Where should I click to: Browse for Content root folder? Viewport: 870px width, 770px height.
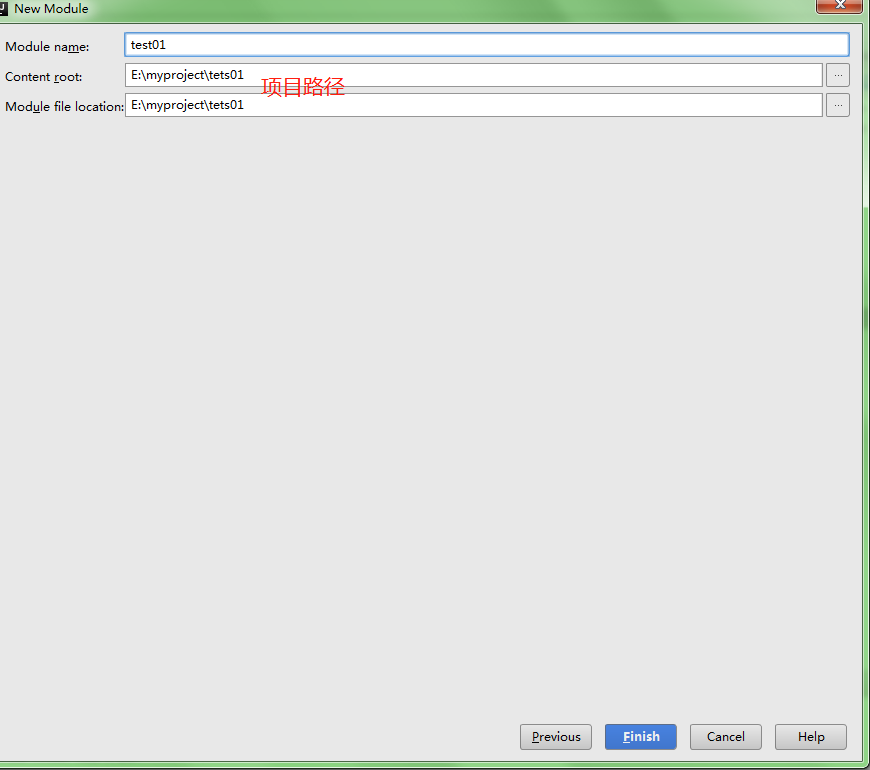pos(838,75)
